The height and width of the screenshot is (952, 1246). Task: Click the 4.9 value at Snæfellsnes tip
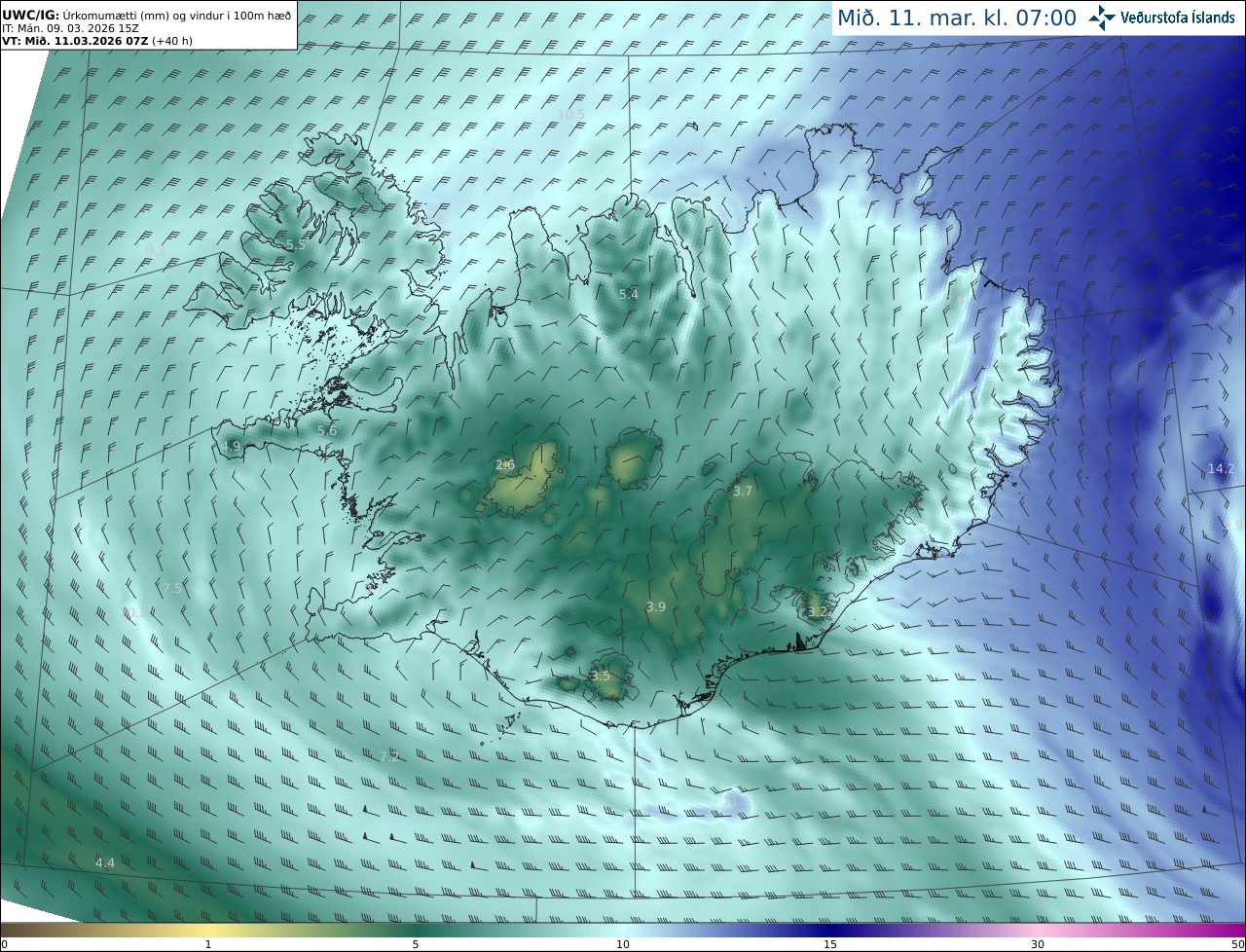(x=231, y=447)
